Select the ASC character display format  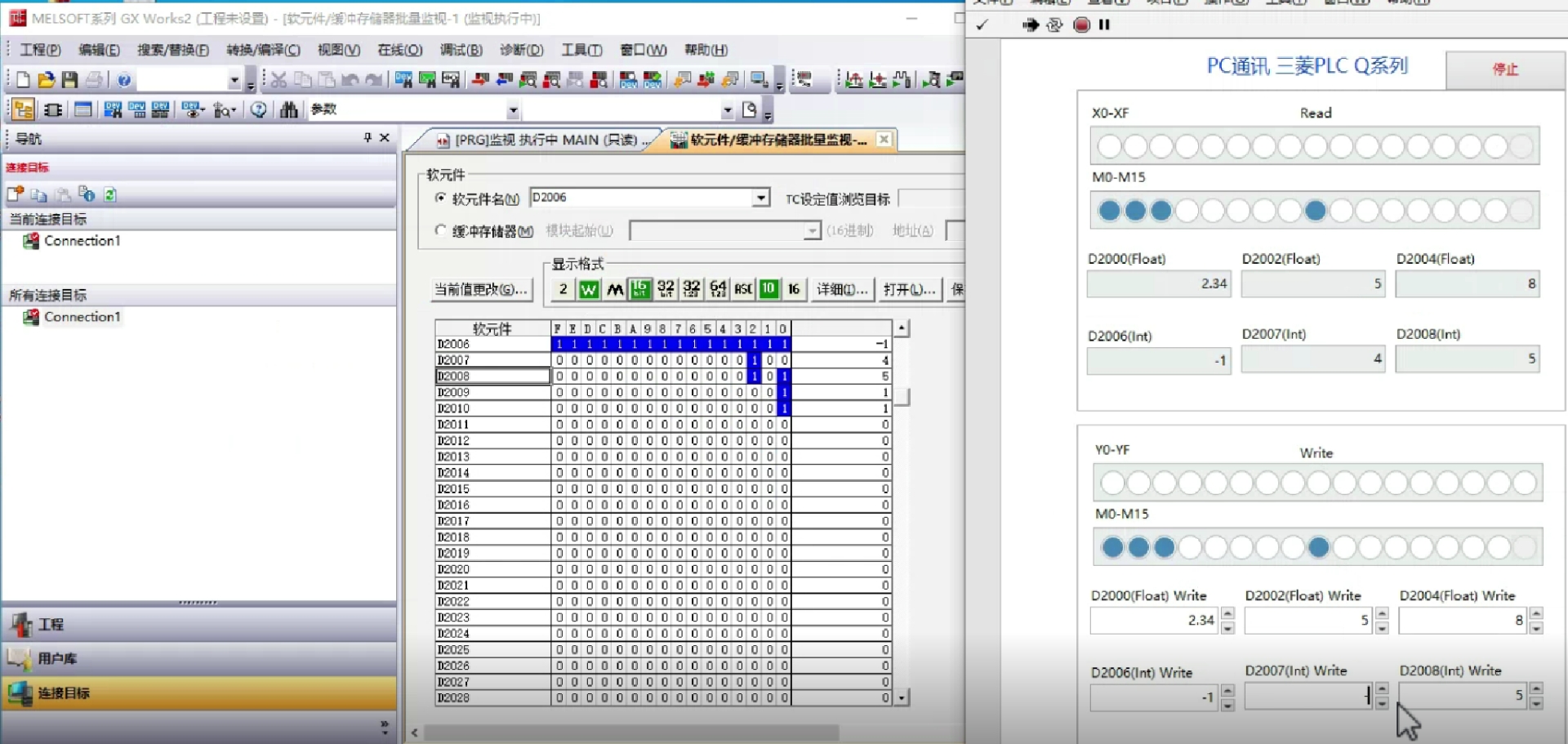pyautogui.click(x=743, y=289)
